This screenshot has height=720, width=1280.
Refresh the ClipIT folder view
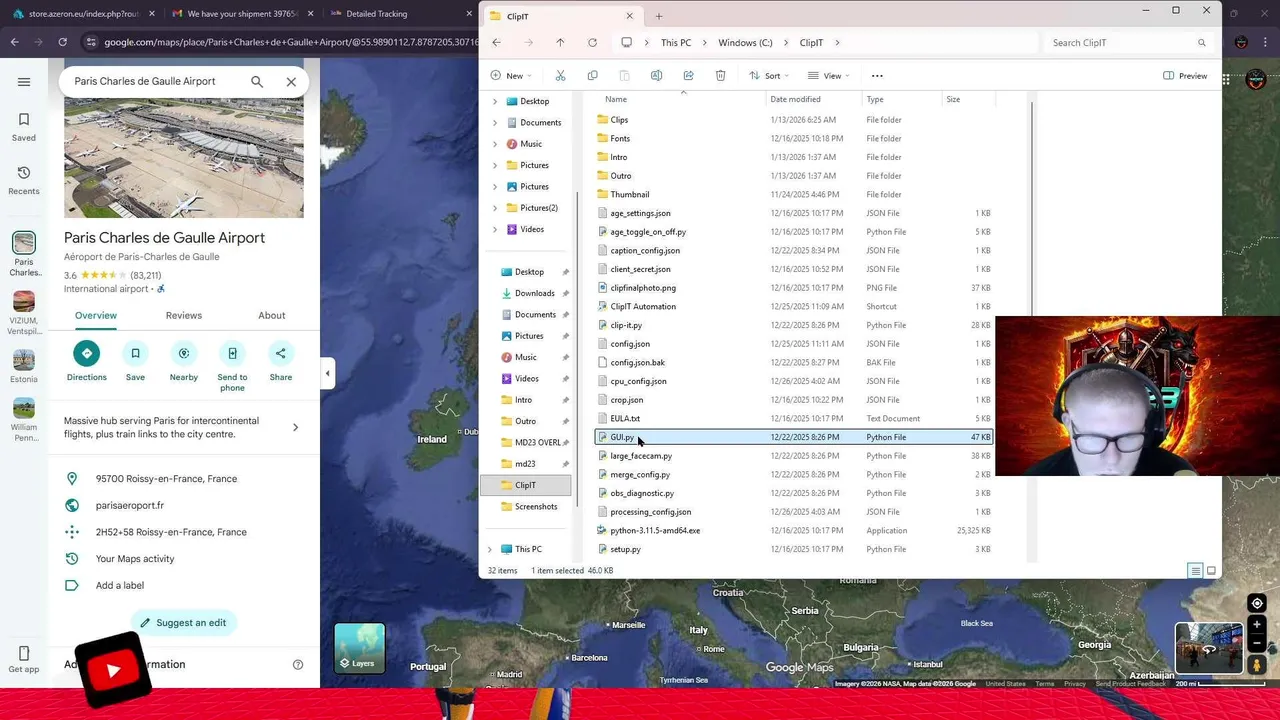tap(592, 43)
